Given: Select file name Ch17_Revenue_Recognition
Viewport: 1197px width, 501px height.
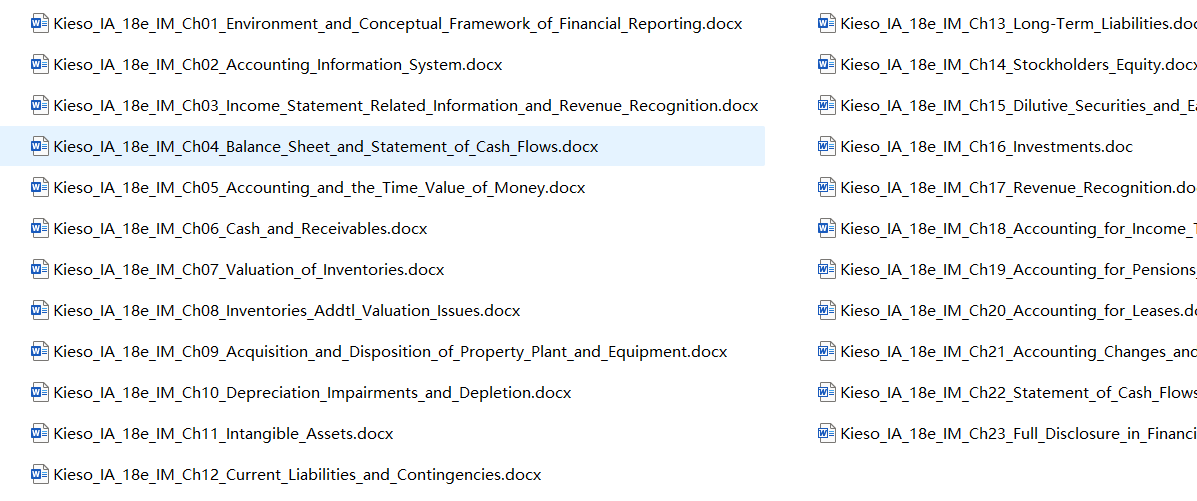Looking at the screenshot, I should (x=1018, y=188).
